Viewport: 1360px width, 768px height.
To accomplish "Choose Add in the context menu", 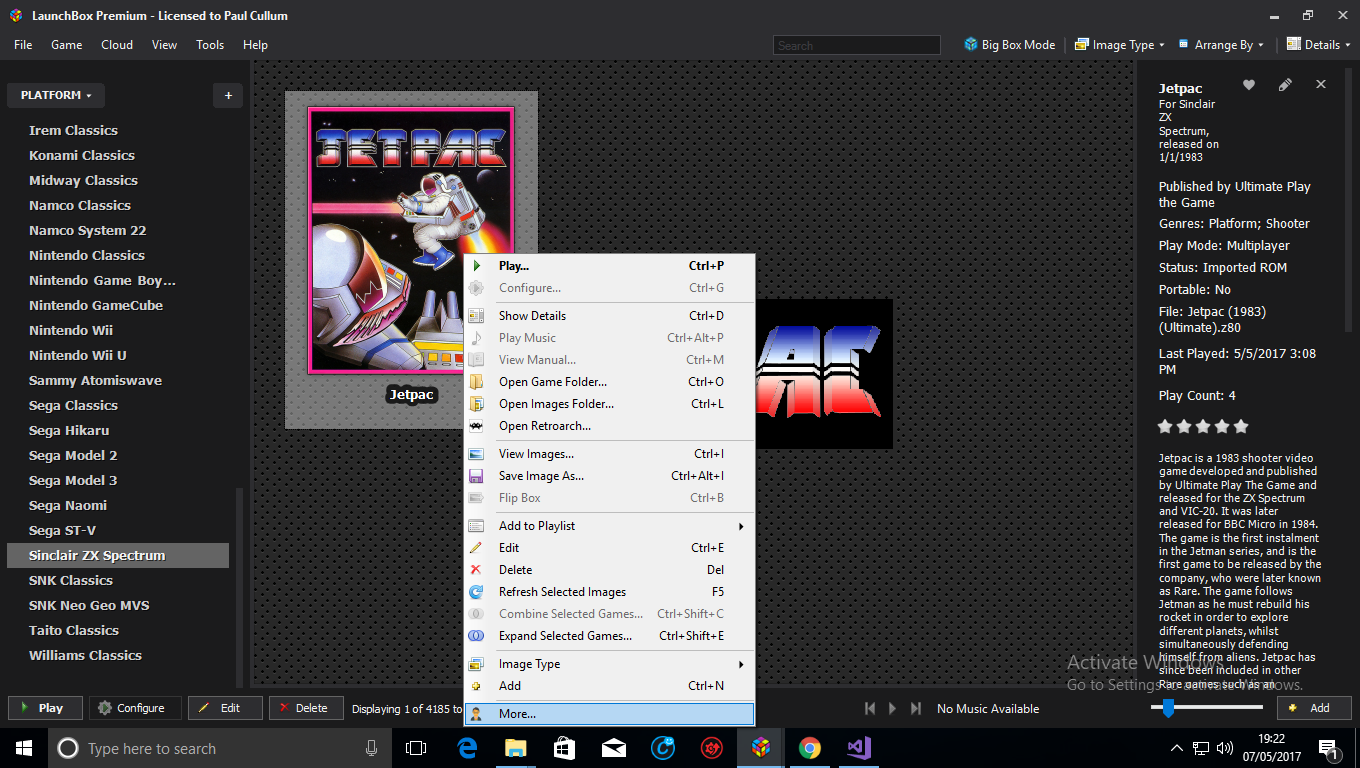I will [610, 686].
